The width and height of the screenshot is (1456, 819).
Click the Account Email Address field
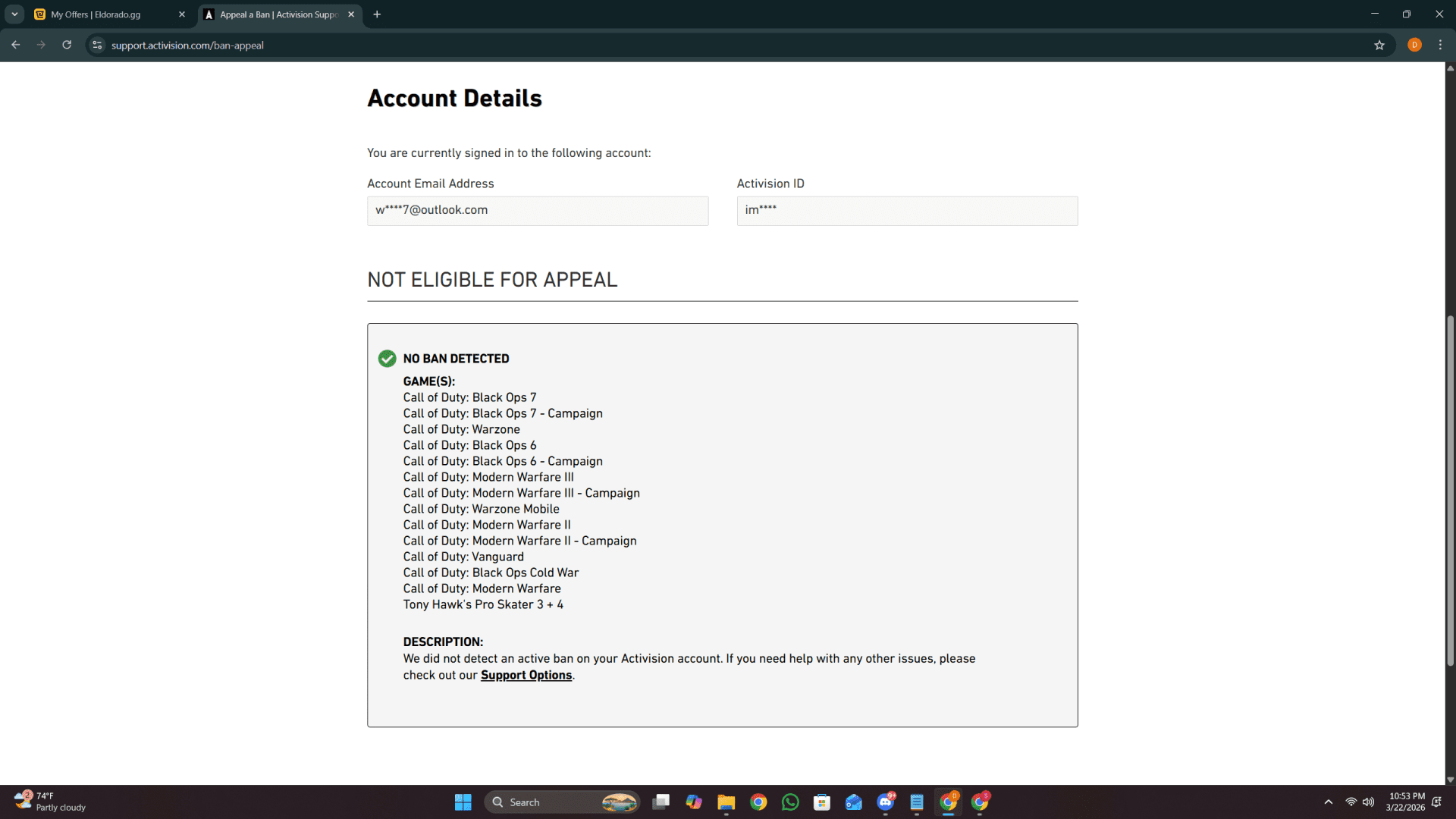pyautogui.click(x=537, y=210)
